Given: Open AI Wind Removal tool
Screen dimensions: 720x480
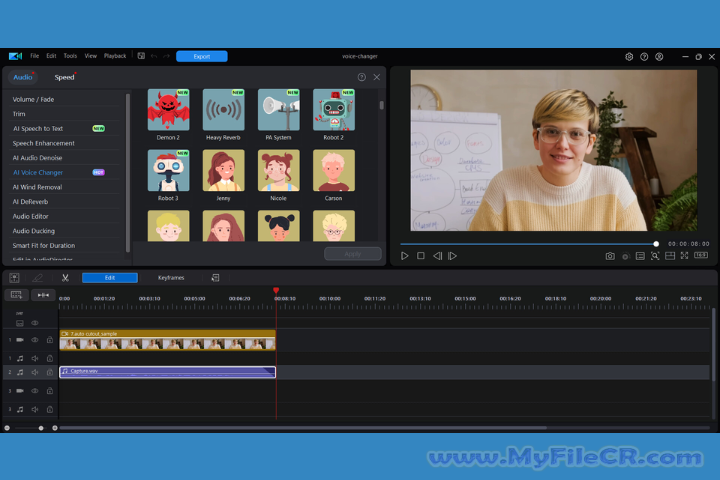Looking at the screenshot, I should click(x=64, y=187).
